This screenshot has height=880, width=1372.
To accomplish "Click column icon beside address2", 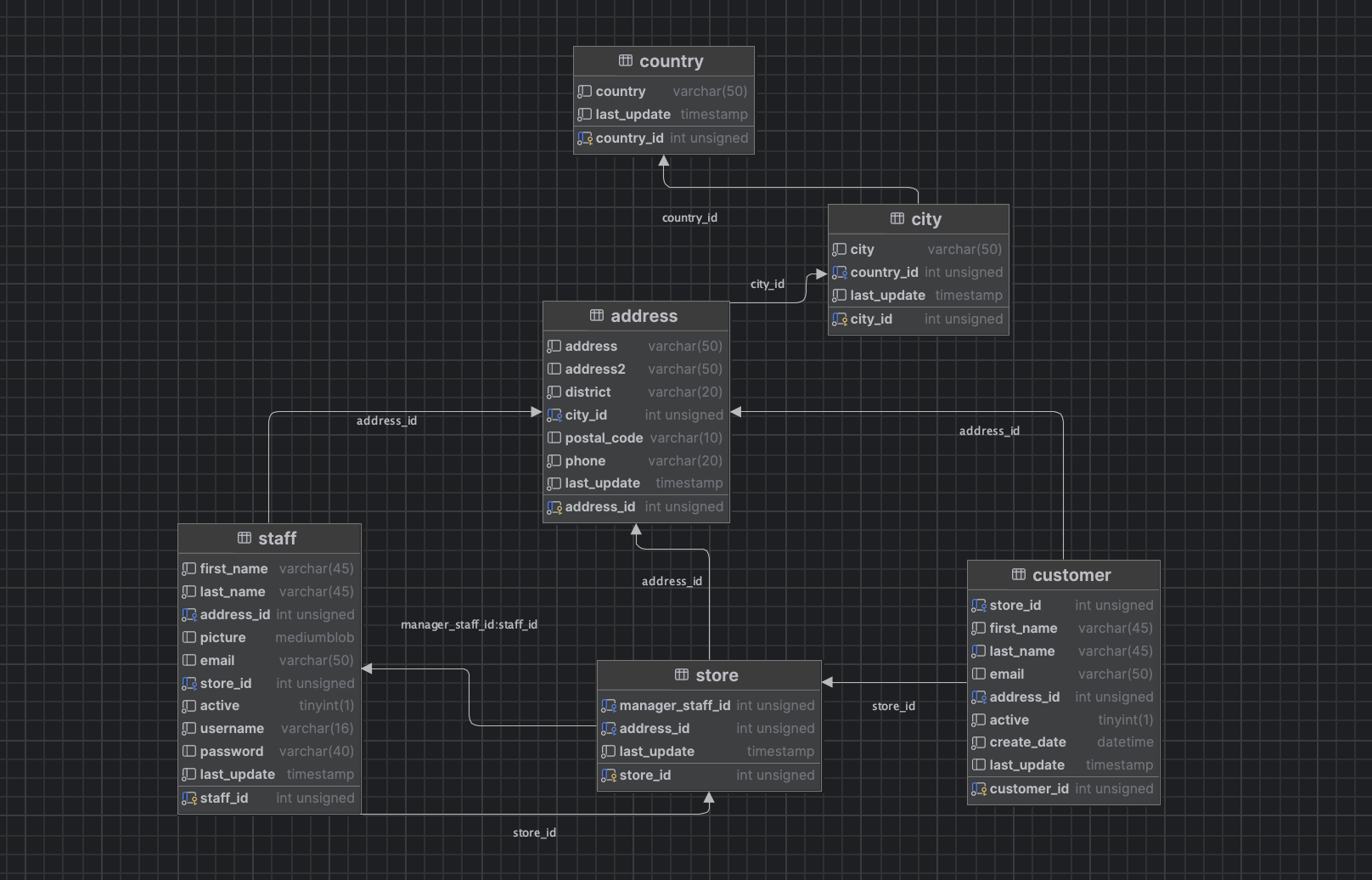I will coord(554,369).
